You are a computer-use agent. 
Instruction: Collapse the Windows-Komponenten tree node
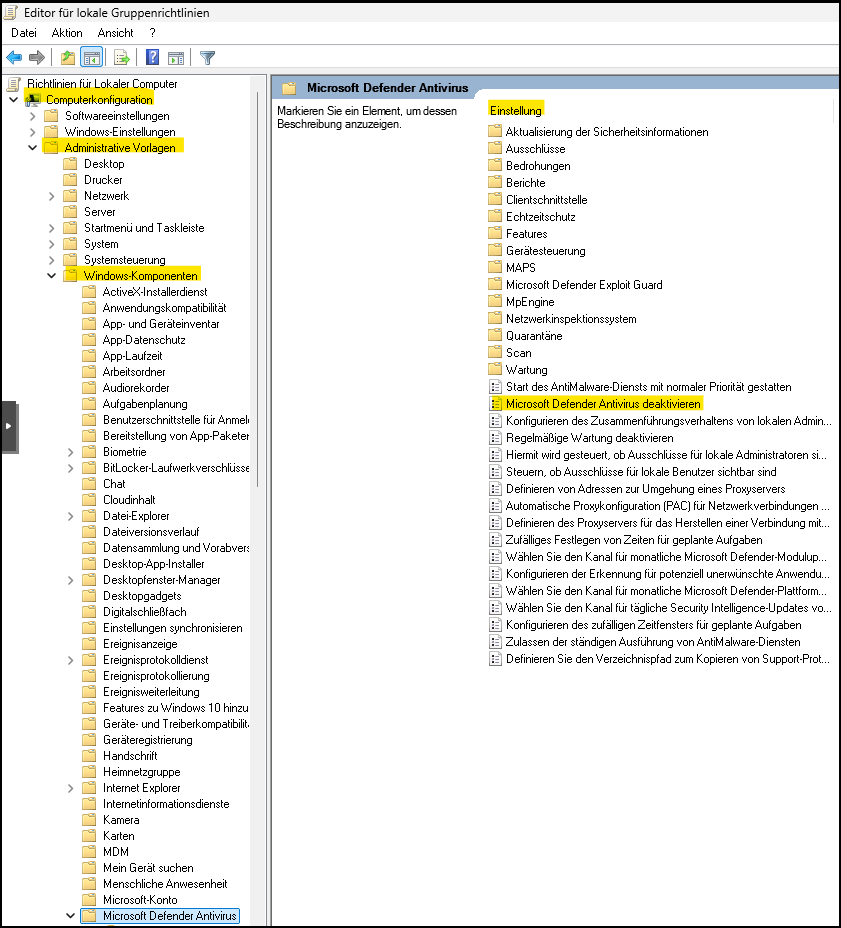(51, 275)
